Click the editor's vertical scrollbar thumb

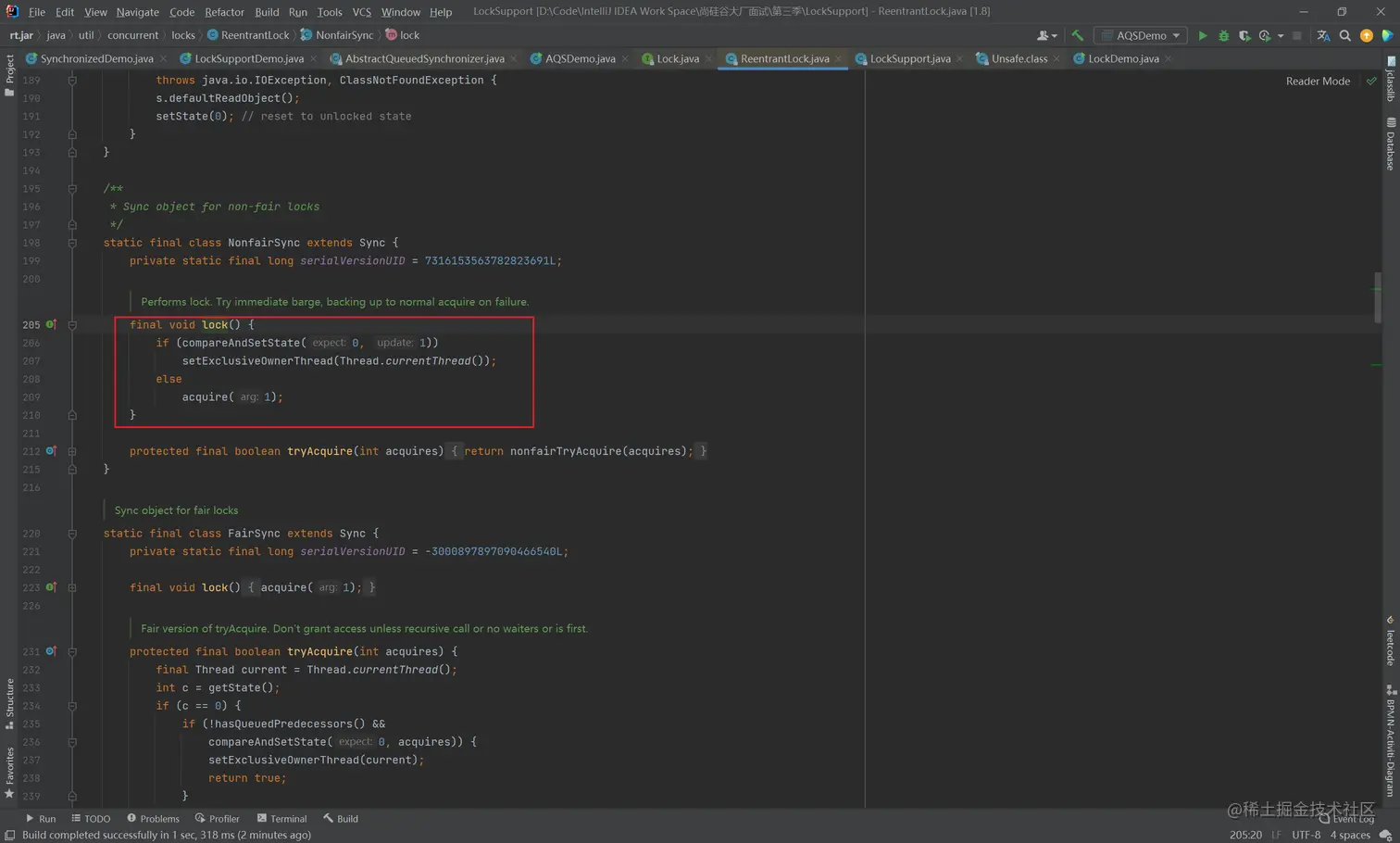tap(1378, 297)
